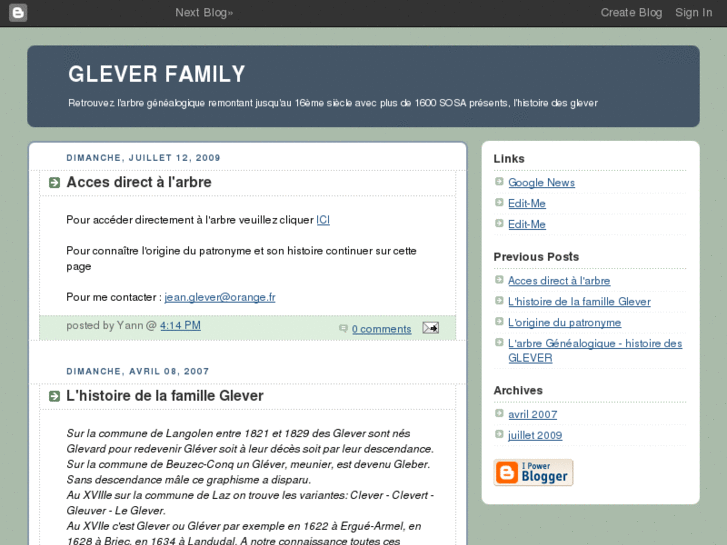Open sidebar link Acces direct à l'arbre
Screen dimensions: 727x545
pyautogui.click(x=559, y=281)
